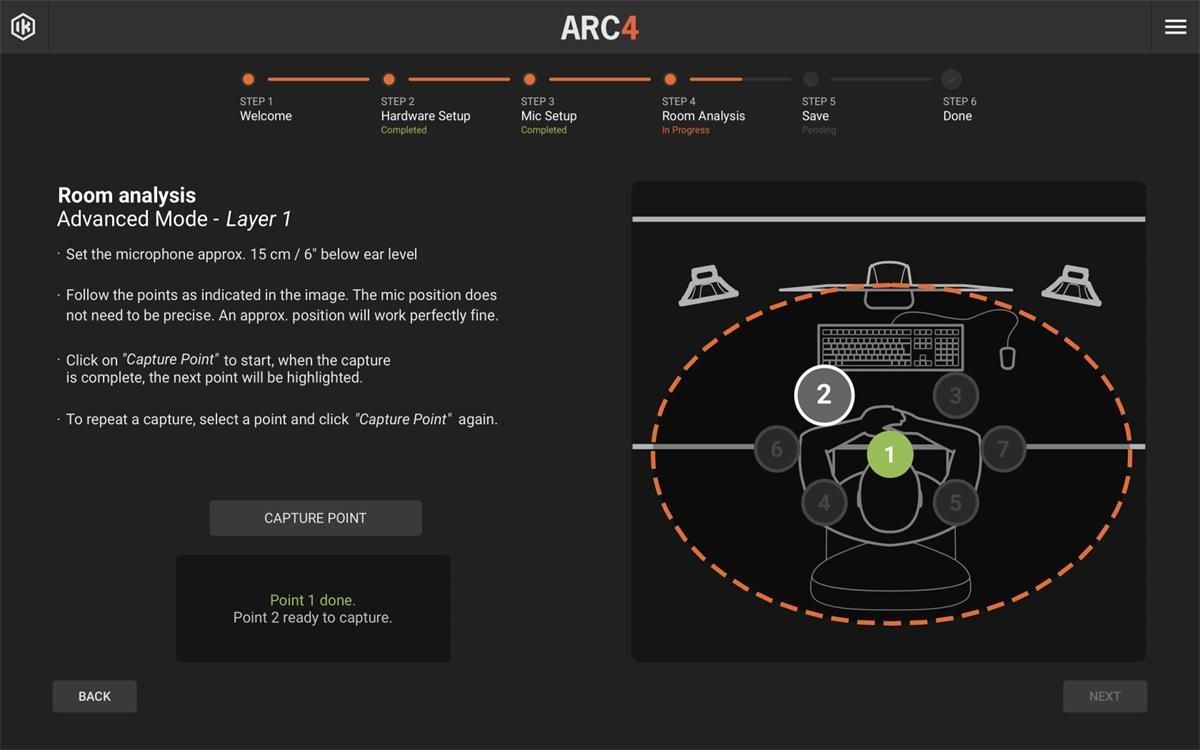The width and height of the screenshot is (1200, 750).
Task: Select measurement point 3 in the diagram
Action: click(x=955, y=396)
